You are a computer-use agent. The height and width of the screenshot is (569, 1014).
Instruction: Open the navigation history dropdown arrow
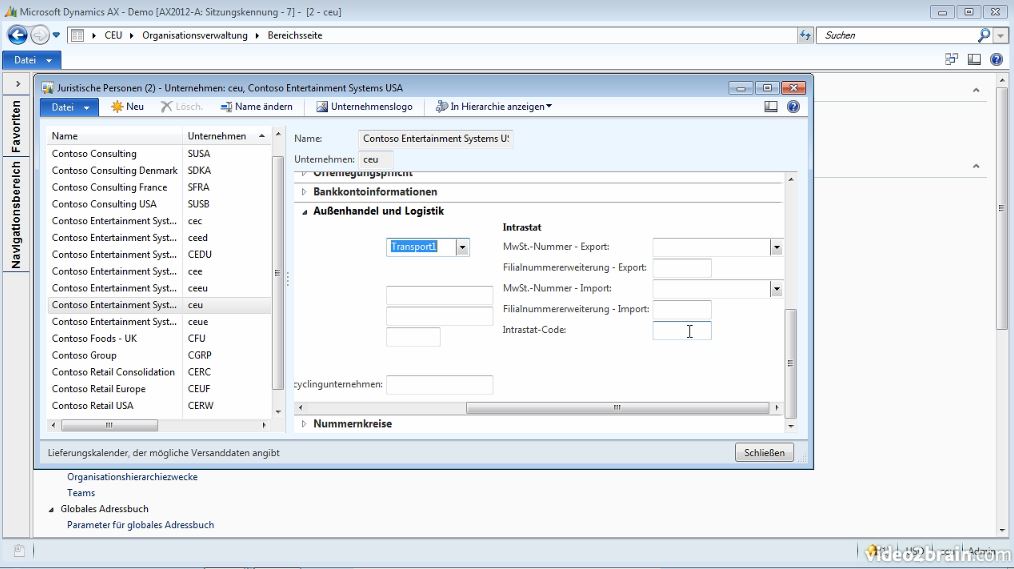pos(56,35)
